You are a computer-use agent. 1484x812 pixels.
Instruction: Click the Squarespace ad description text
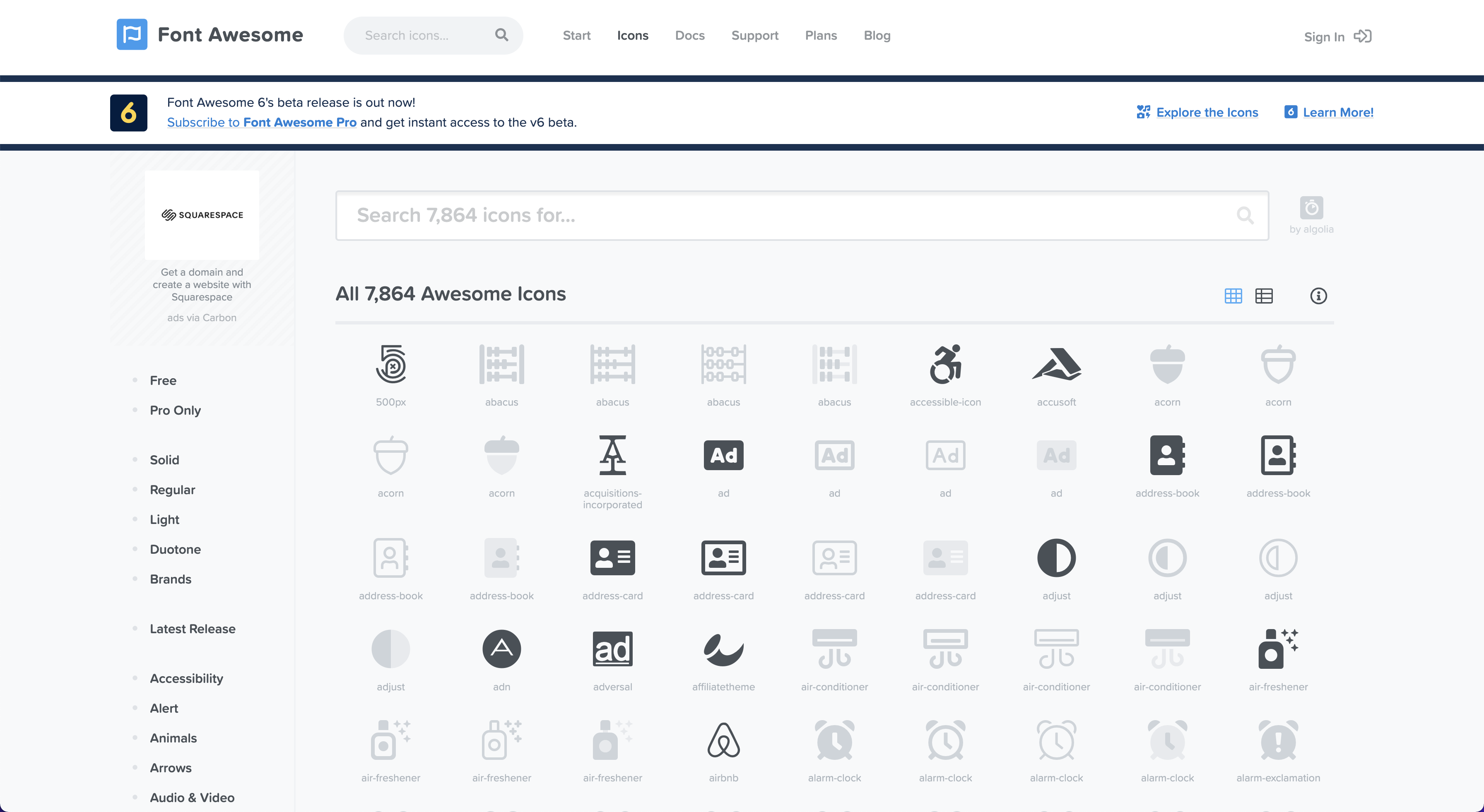202,284
